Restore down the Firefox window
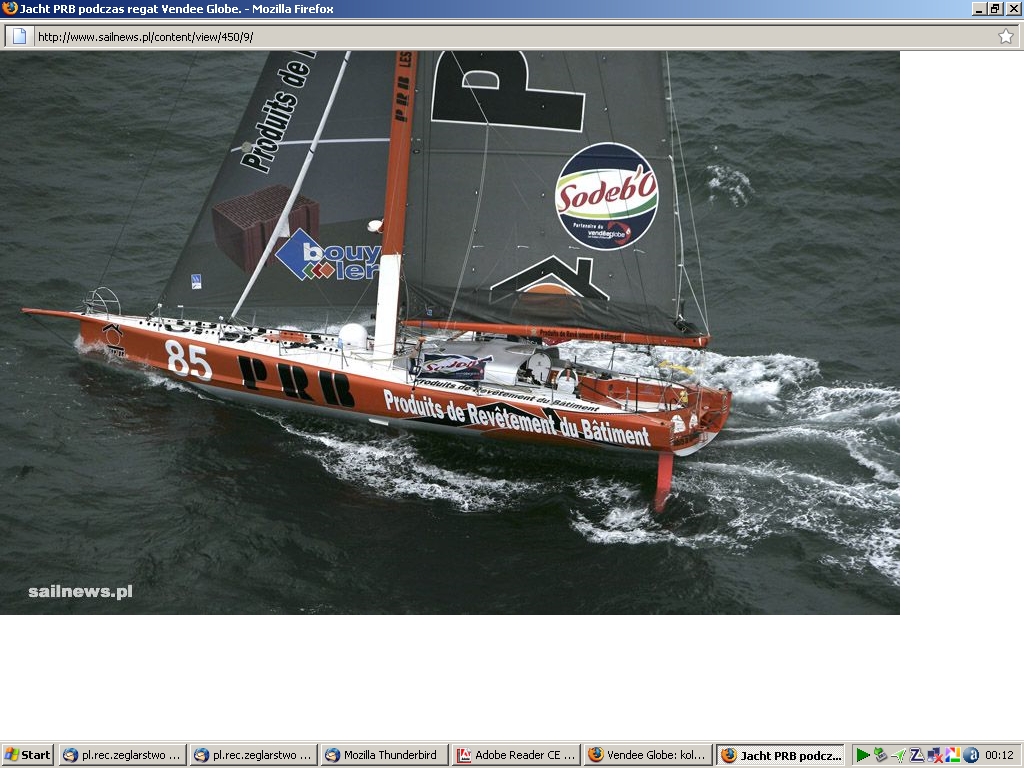 [995, 8]
